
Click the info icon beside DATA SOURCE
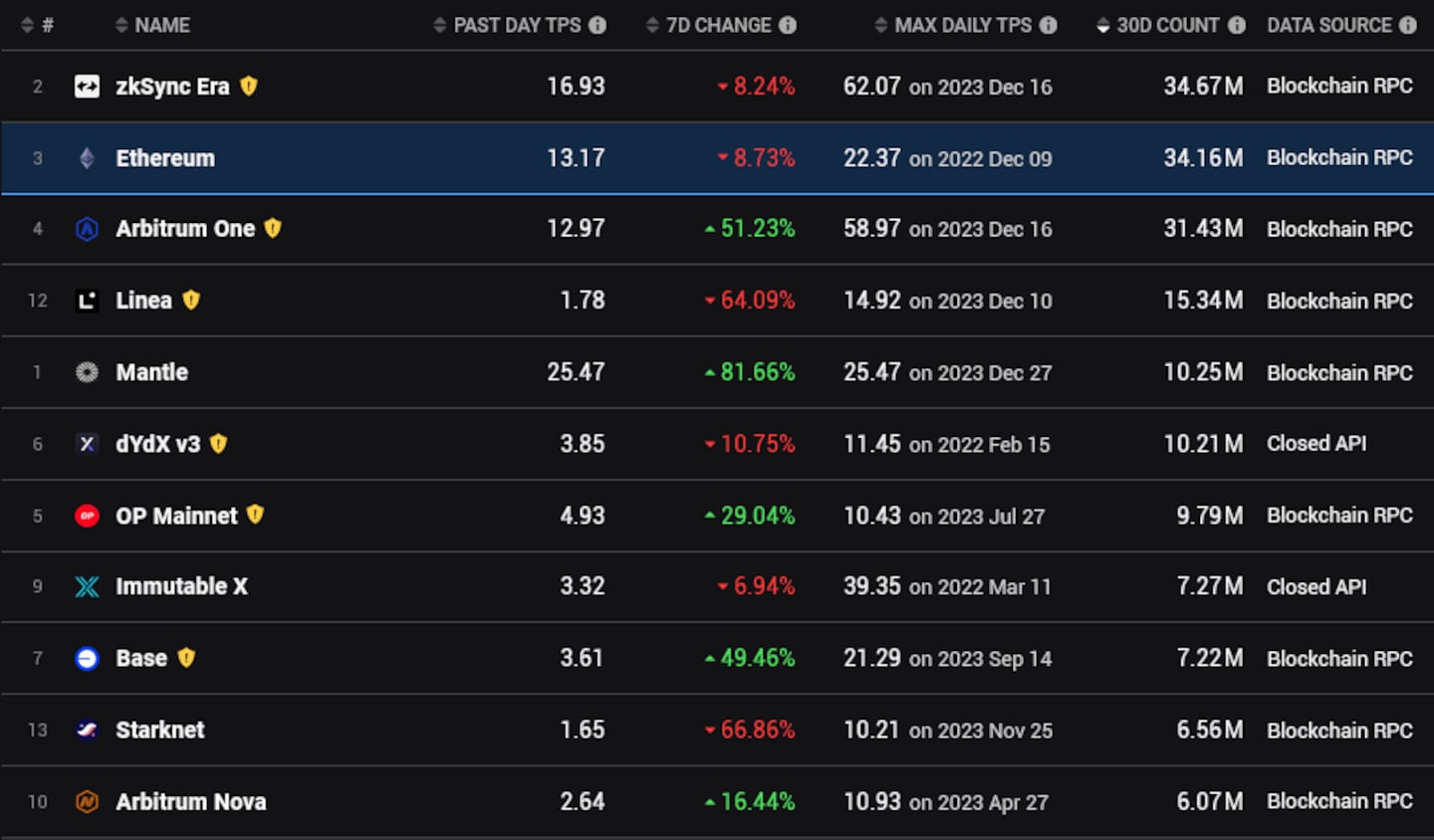[x=1408, y=25]
